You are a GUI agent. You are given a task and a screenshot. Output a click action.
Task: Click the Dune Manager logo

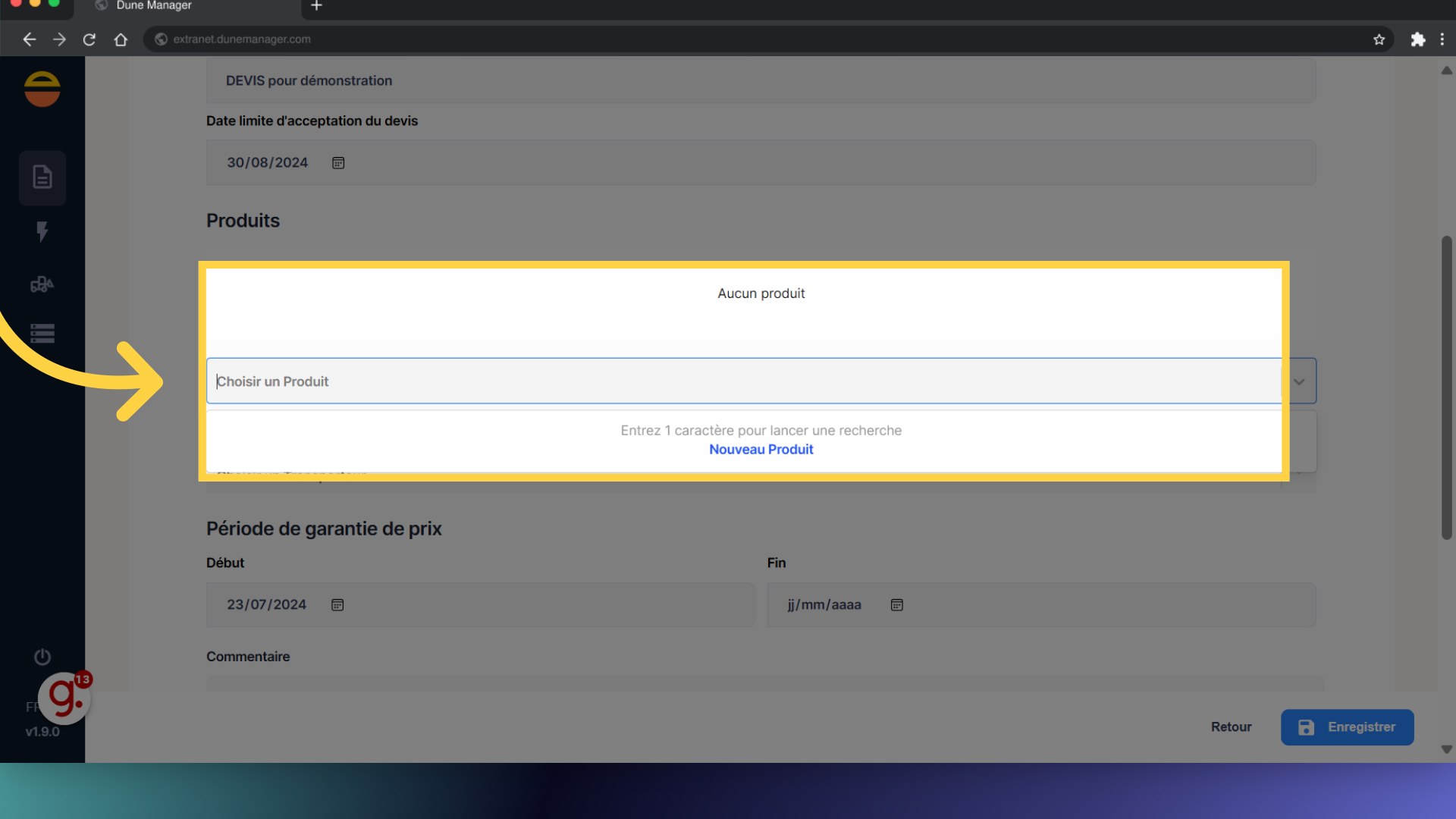pyautogui.click(x=42, y=89)
